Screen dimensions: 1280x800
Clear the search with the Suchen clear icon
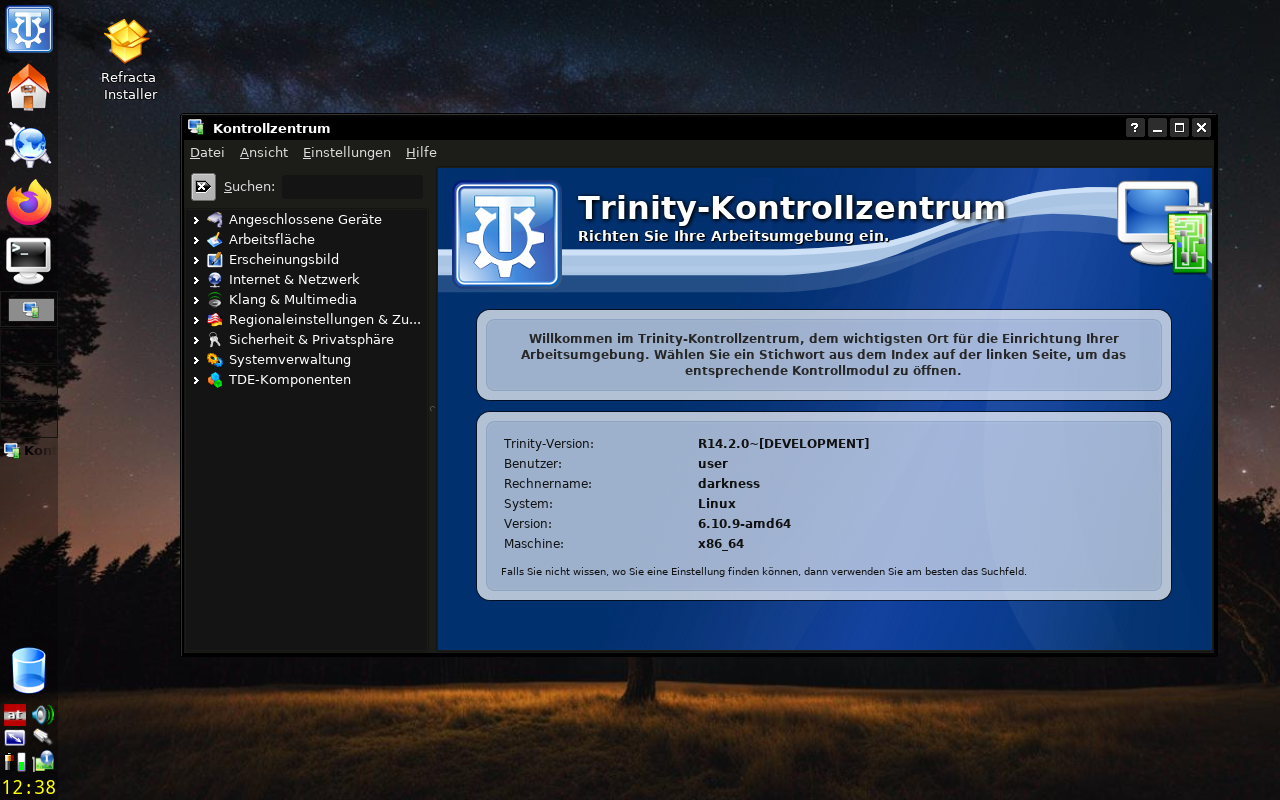203,187
